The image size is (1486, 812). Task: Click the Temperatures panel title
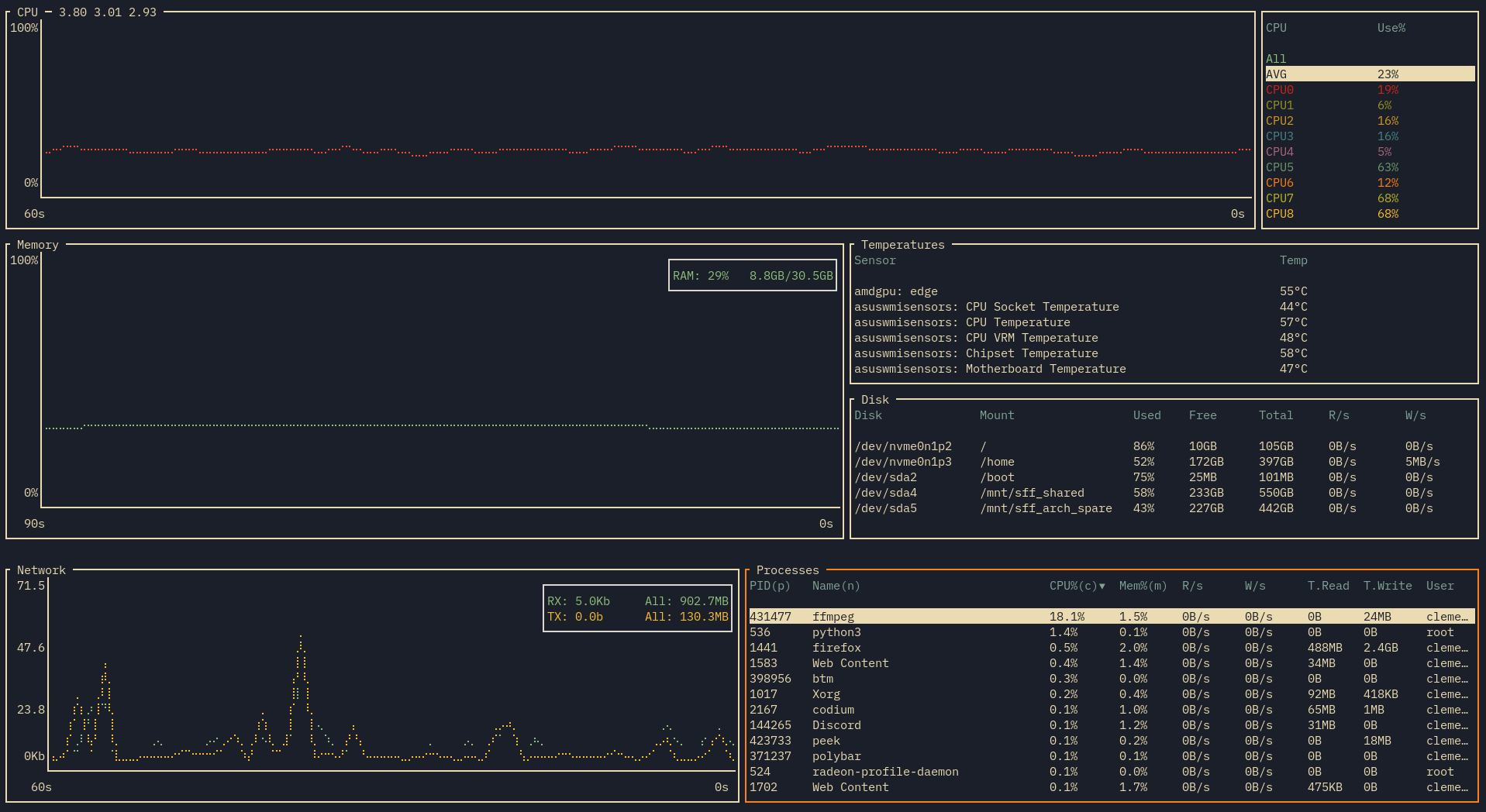pos(901,244)
